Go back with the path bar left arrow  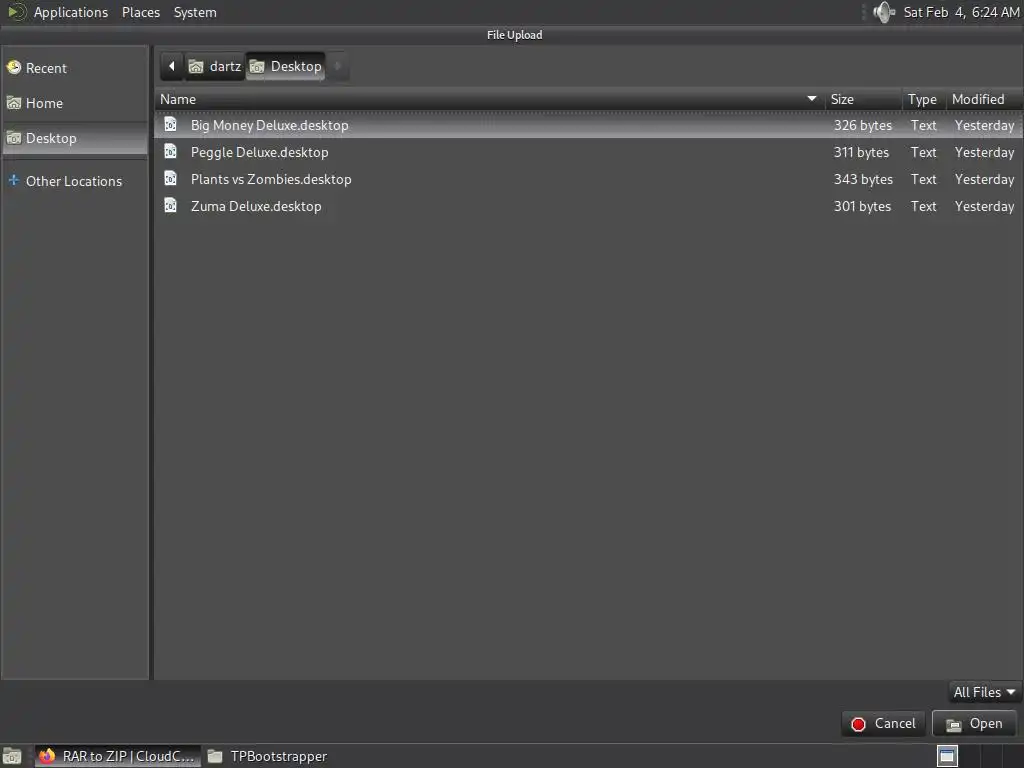tap(172, 66)
